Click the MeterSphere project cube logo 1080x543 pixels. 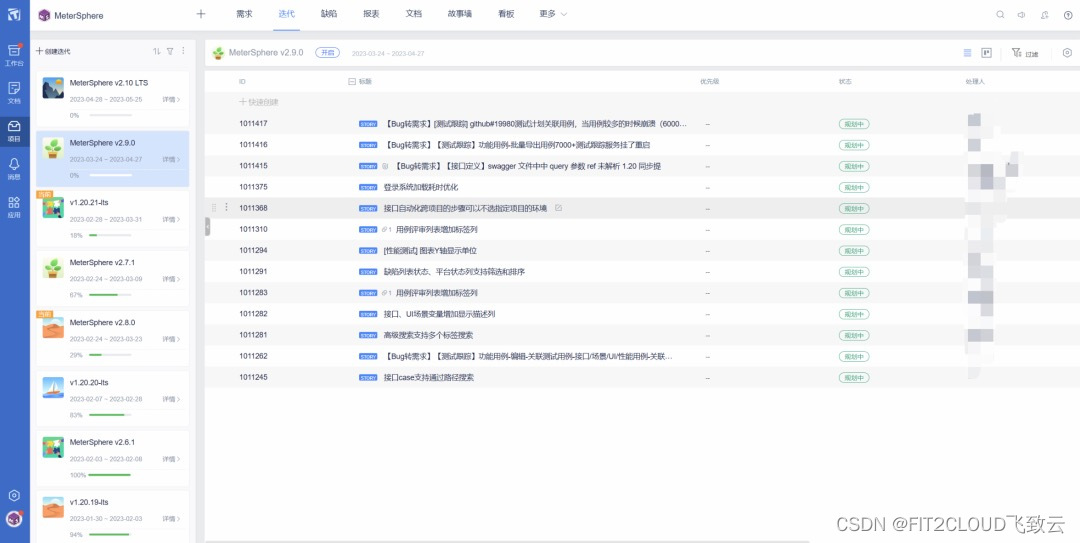[44, 15]
